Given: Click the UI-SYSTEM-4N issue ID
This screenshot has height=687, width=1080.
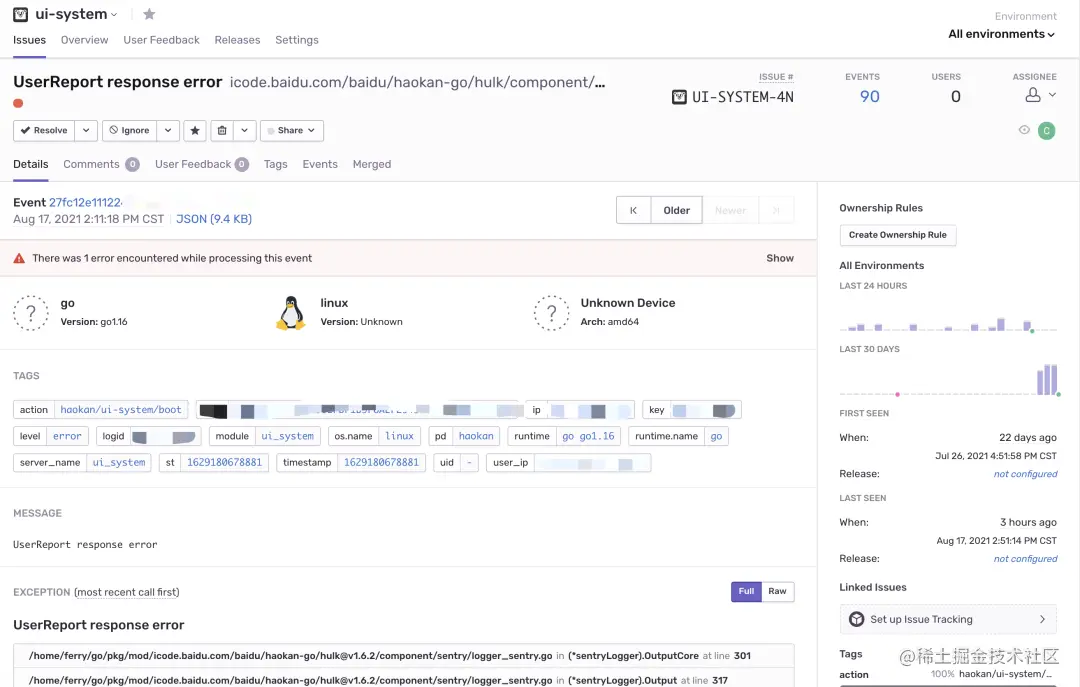Looking at the screenshot, I should pyautogui.click(x=742, y=97).
